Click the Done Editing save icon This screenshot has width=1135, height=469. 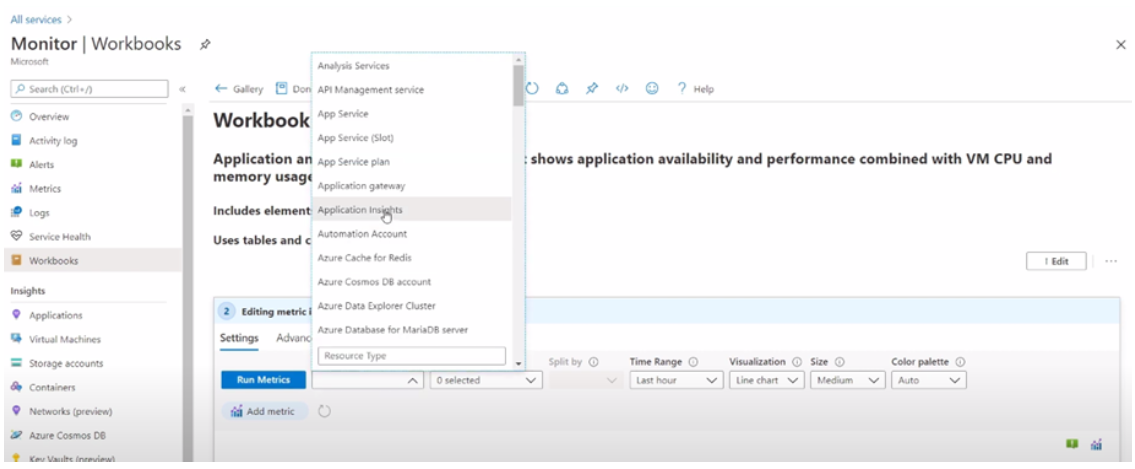coord(282,88)
